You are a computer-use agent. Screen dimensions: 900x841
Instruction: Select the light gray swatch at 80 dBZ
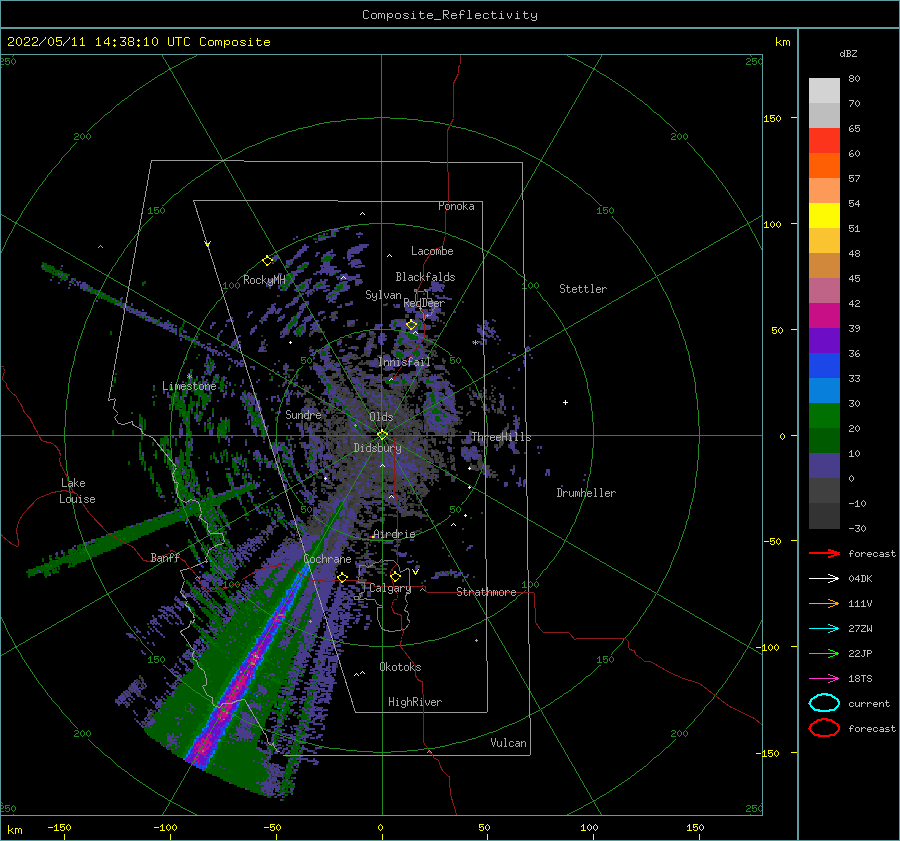824,90
